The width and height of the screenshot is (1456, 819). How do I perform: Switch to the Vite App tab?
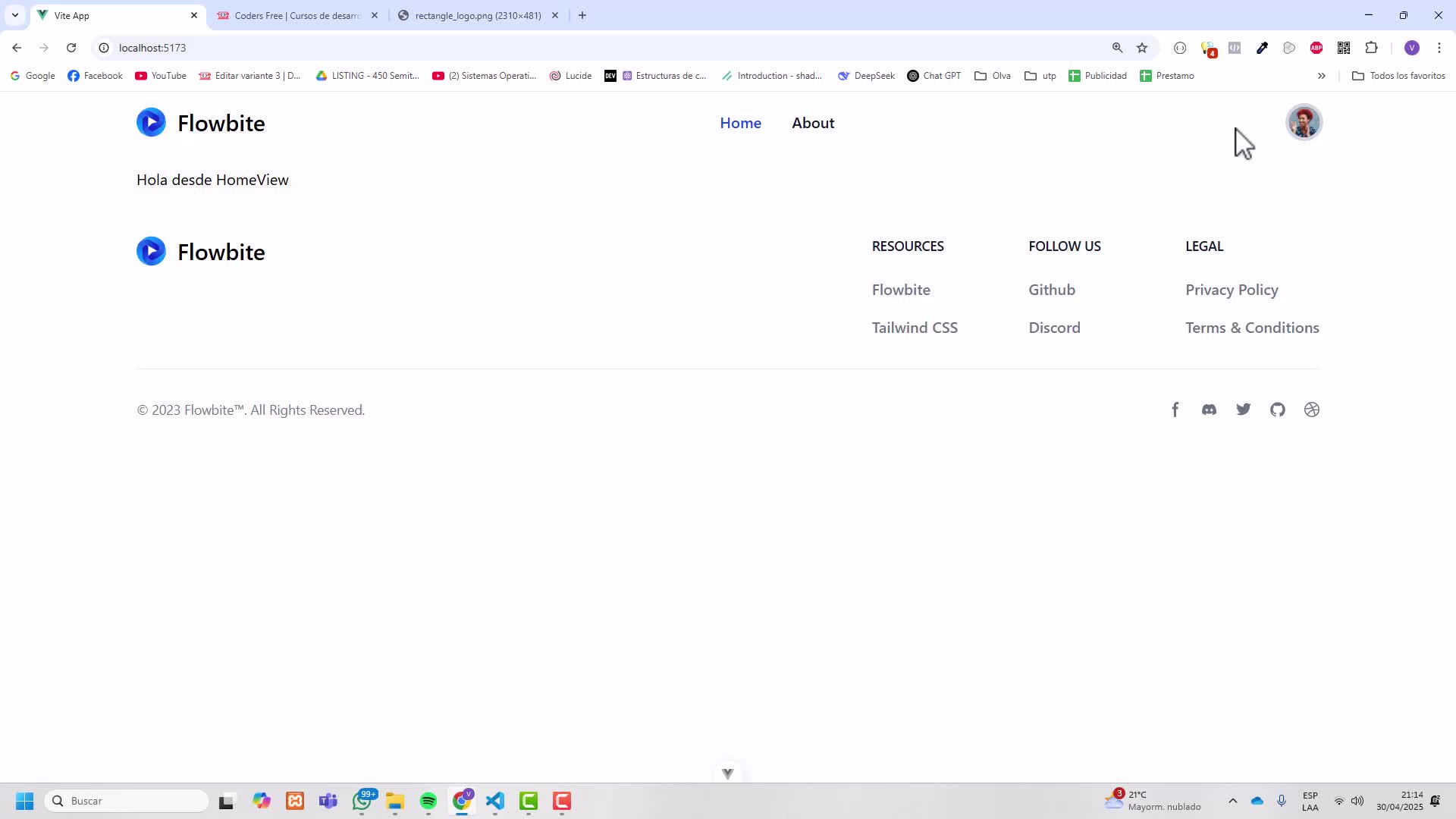(x=118, y=15)
